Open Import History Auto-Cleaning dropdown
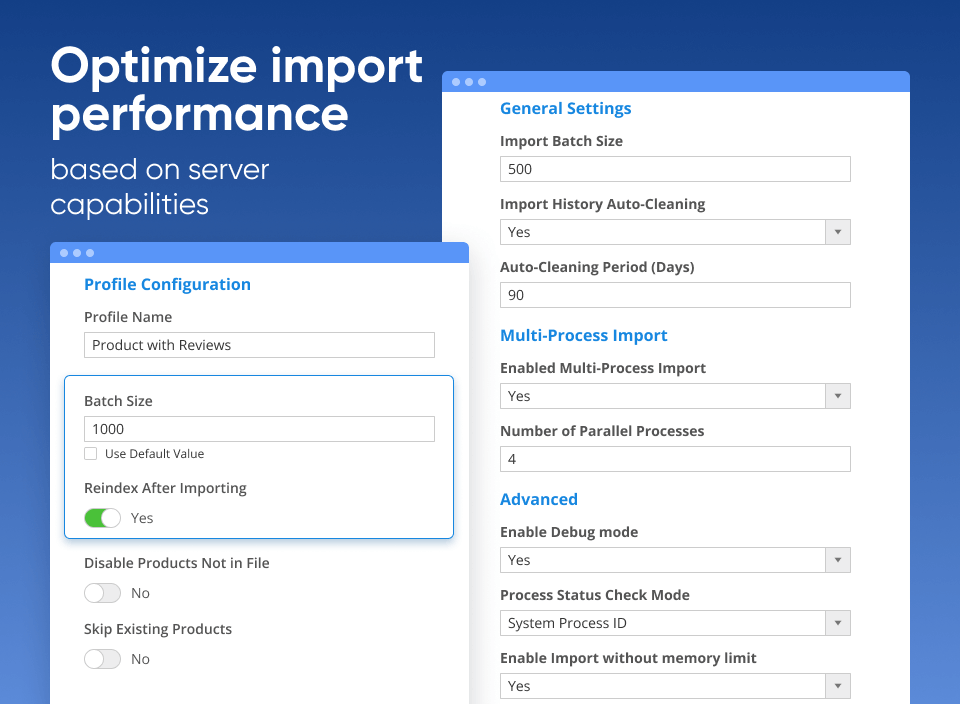 click(x=675, y=232)
